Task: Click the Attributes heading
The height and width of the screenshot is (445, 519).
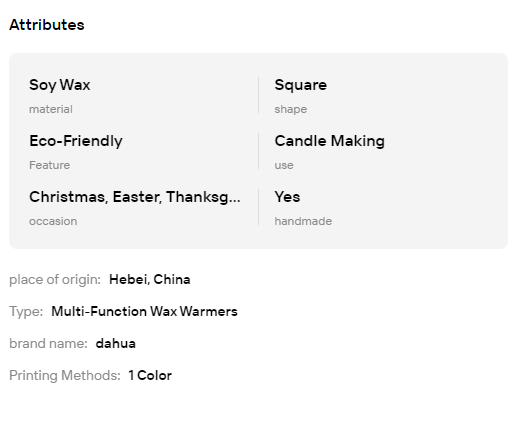Action: tap(47, 25)
